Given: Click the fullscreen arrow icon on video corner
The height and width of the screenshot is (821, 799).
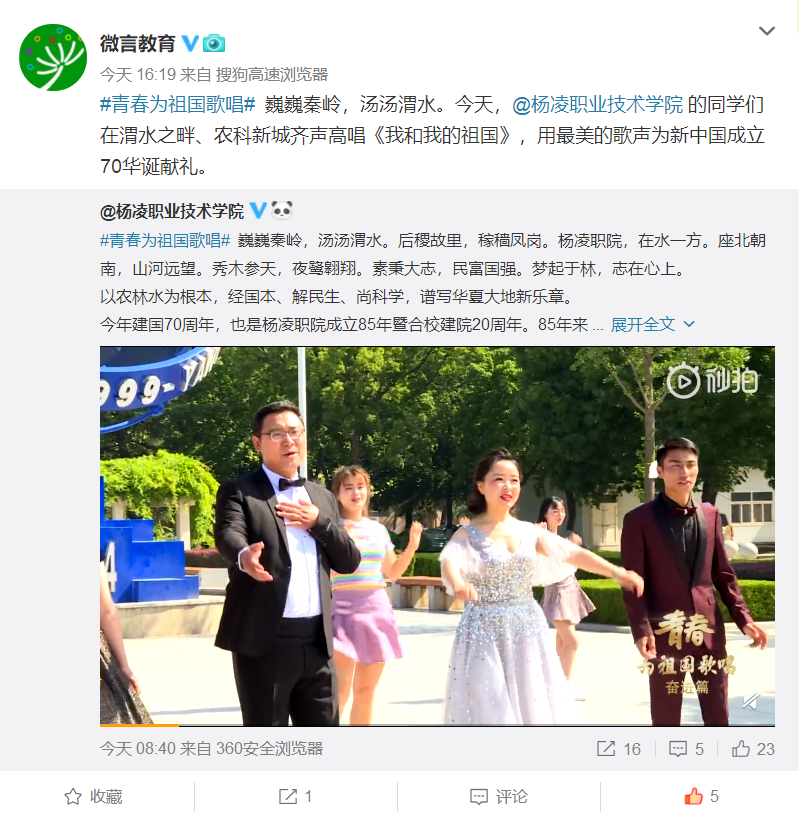Looking at the screenshot, I should pyautogui.click(x=750, y=701).
